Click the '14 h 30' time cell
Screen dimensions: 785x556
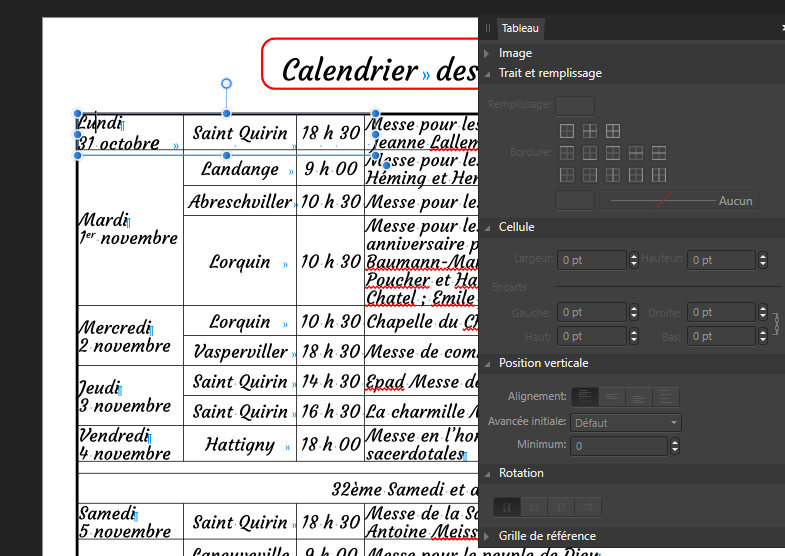coord(330,382)
